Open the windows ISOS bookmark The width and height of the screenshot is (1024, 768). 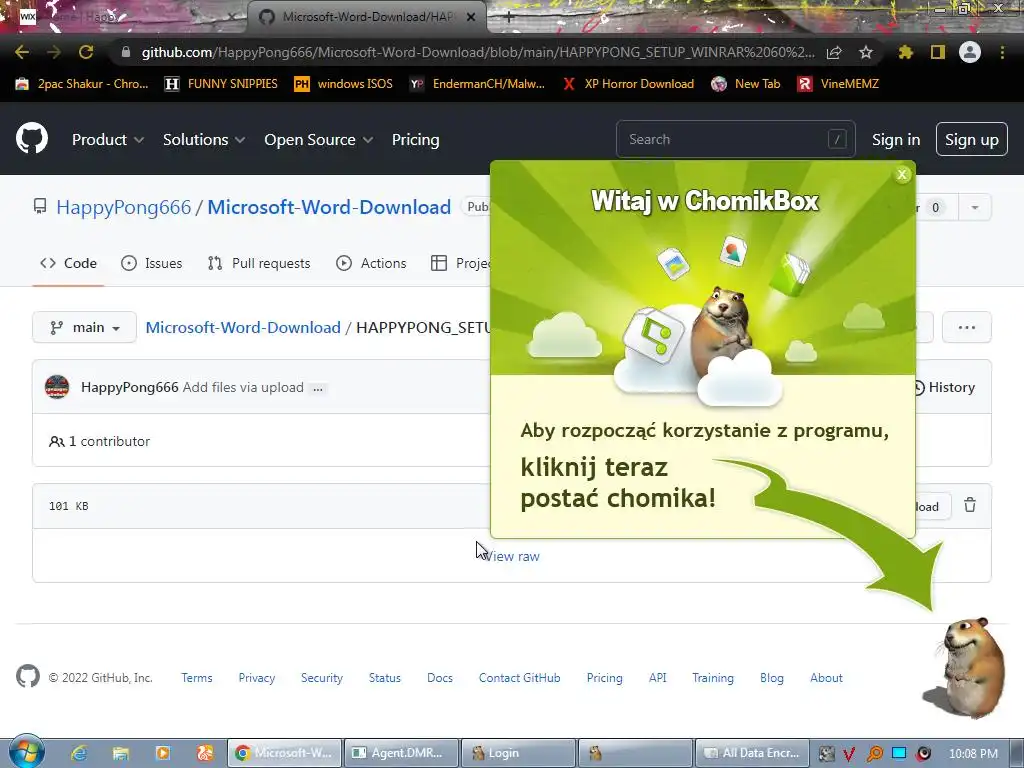tap(344, 84)
